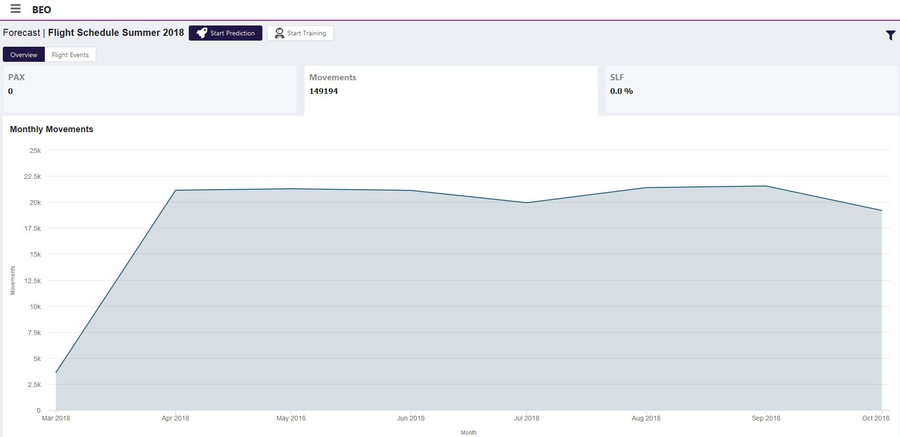
Task: Start Prediction for the flight schedule
Action: pos(226,33)
